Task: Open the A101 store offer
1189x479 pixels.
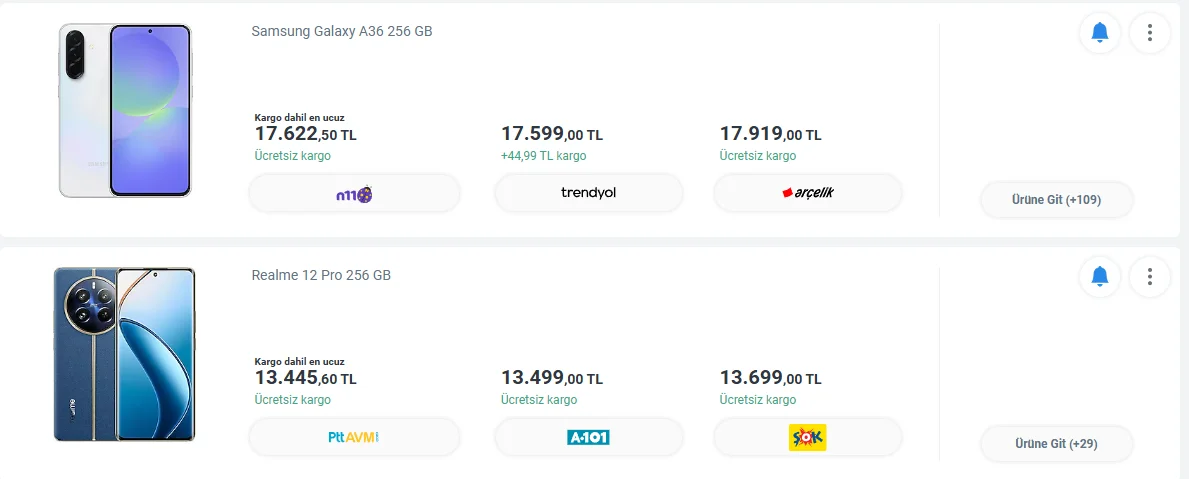Action: pos(588,437)
